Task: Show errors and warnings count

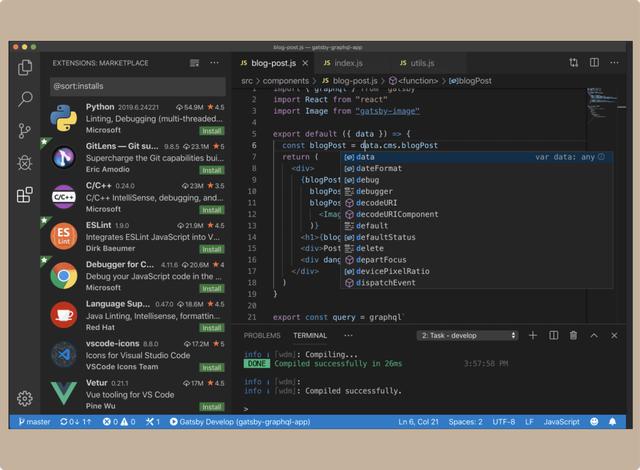Action: pos(119,422)
